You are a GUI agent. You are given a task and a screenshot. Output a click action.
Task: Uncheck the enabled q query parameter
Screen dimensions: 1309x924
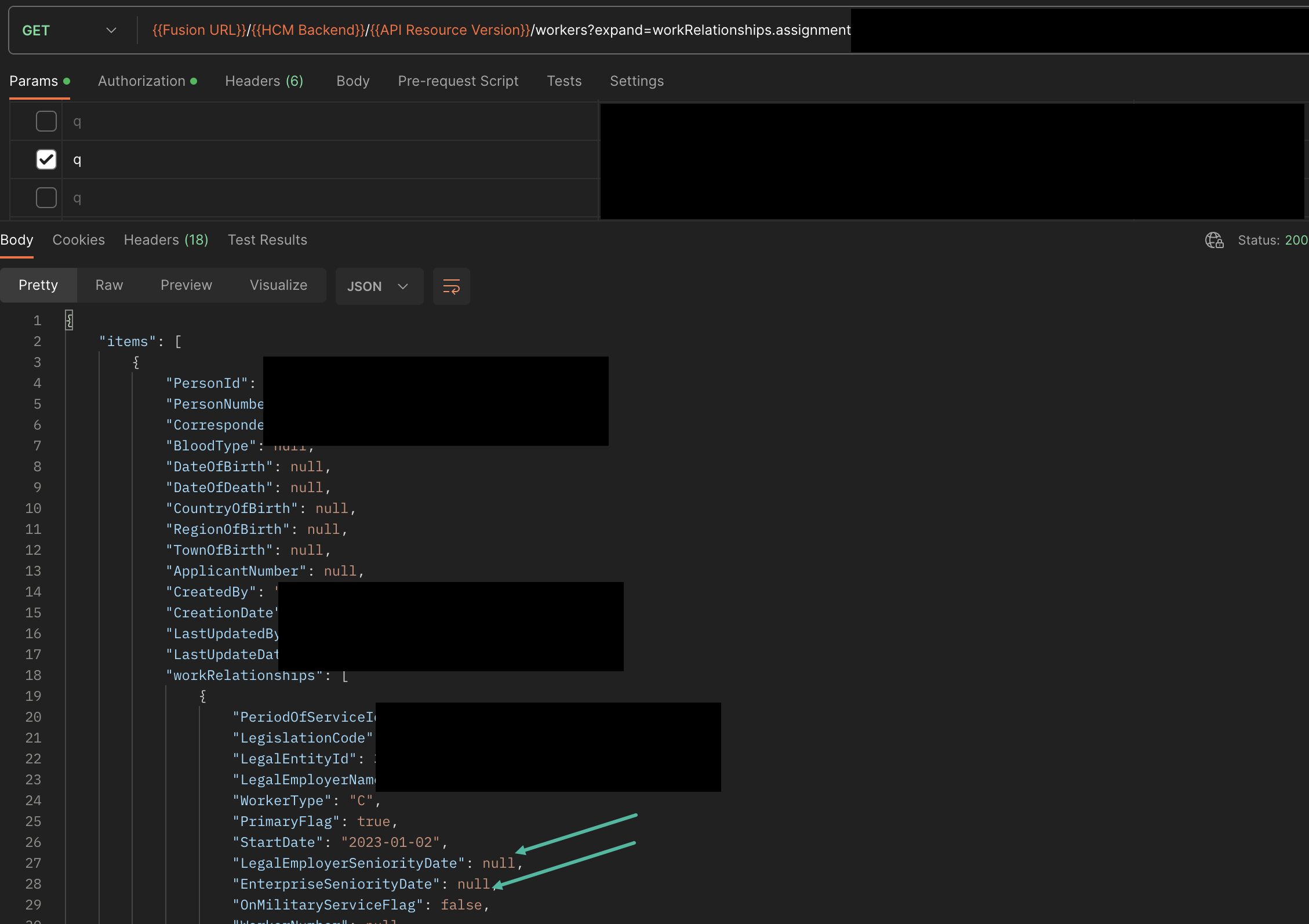click(46, 159)
